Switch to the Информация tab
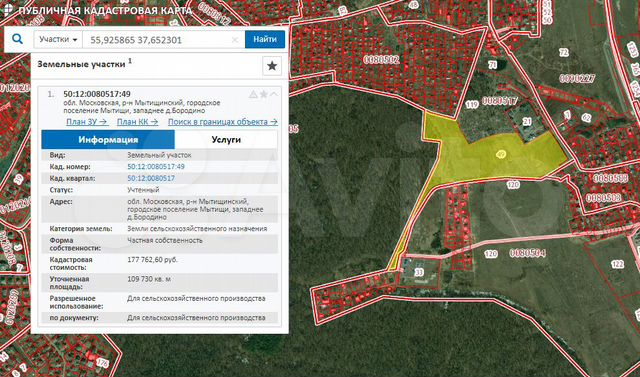640x377 pixels. 108,140
